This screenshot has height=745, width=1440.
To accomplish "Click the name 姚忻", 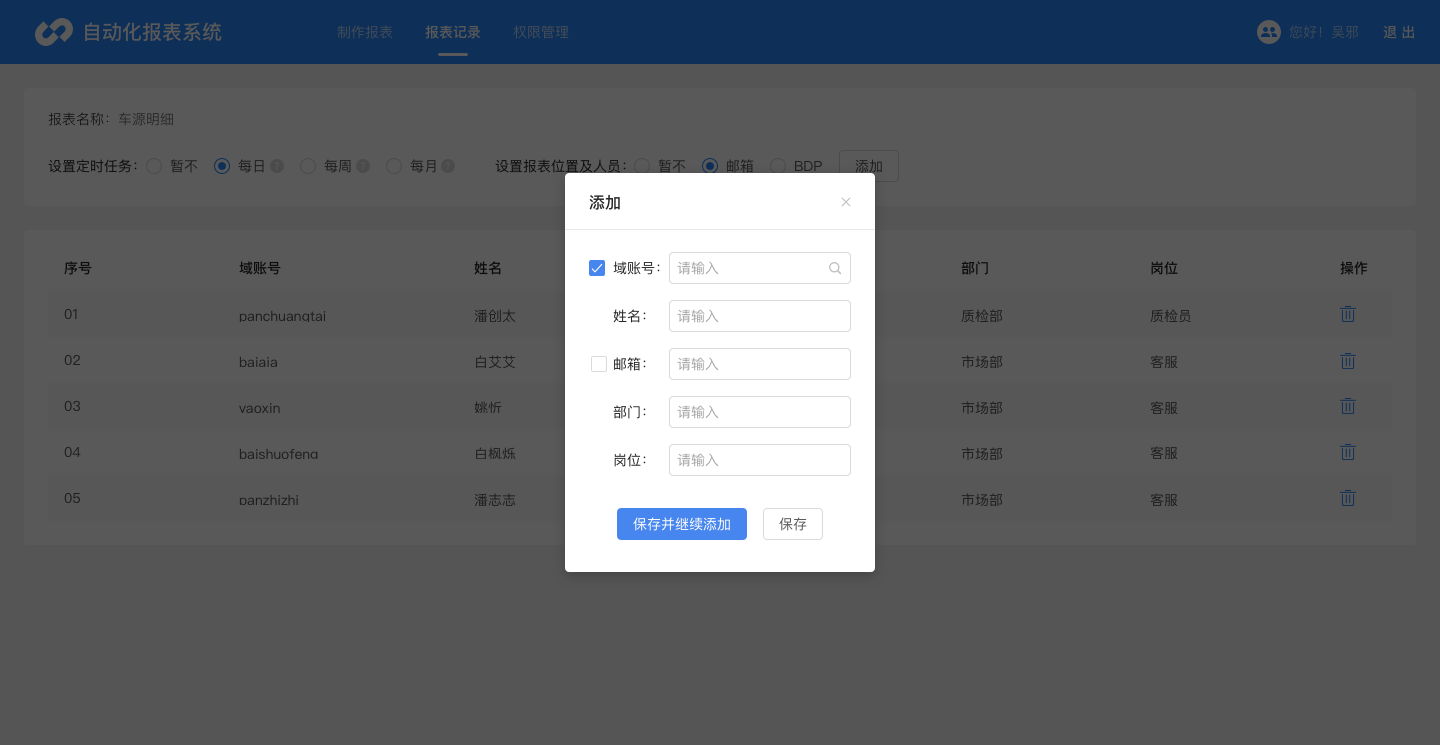I will tap(488, 408).
